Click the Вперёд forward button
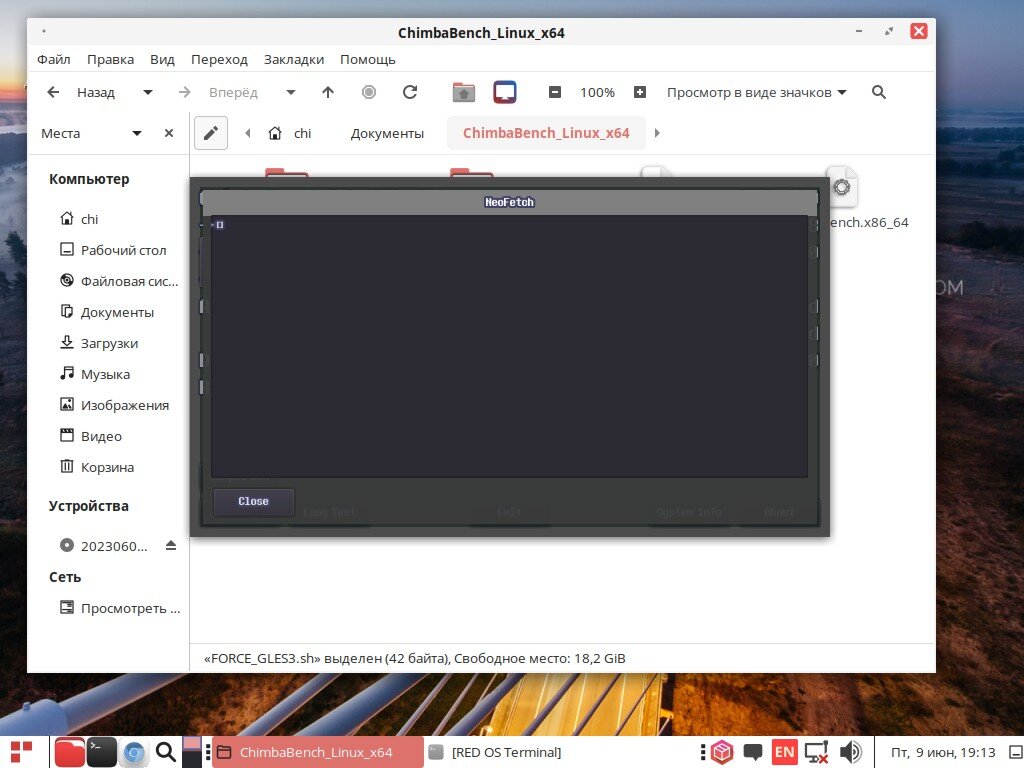Viewport: 1024px width, 768px height. (x=218, y=92)
